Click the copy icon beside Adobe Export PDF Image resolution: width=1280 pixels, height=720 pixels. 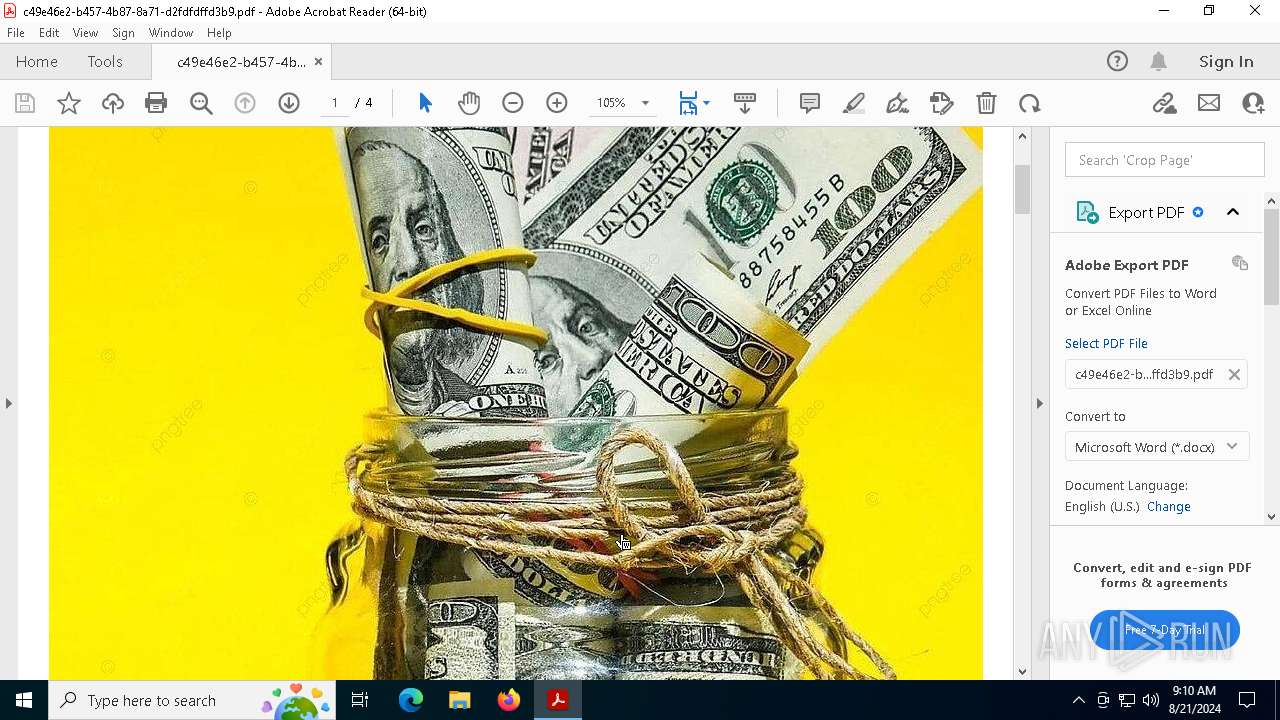pos(1240,263)
